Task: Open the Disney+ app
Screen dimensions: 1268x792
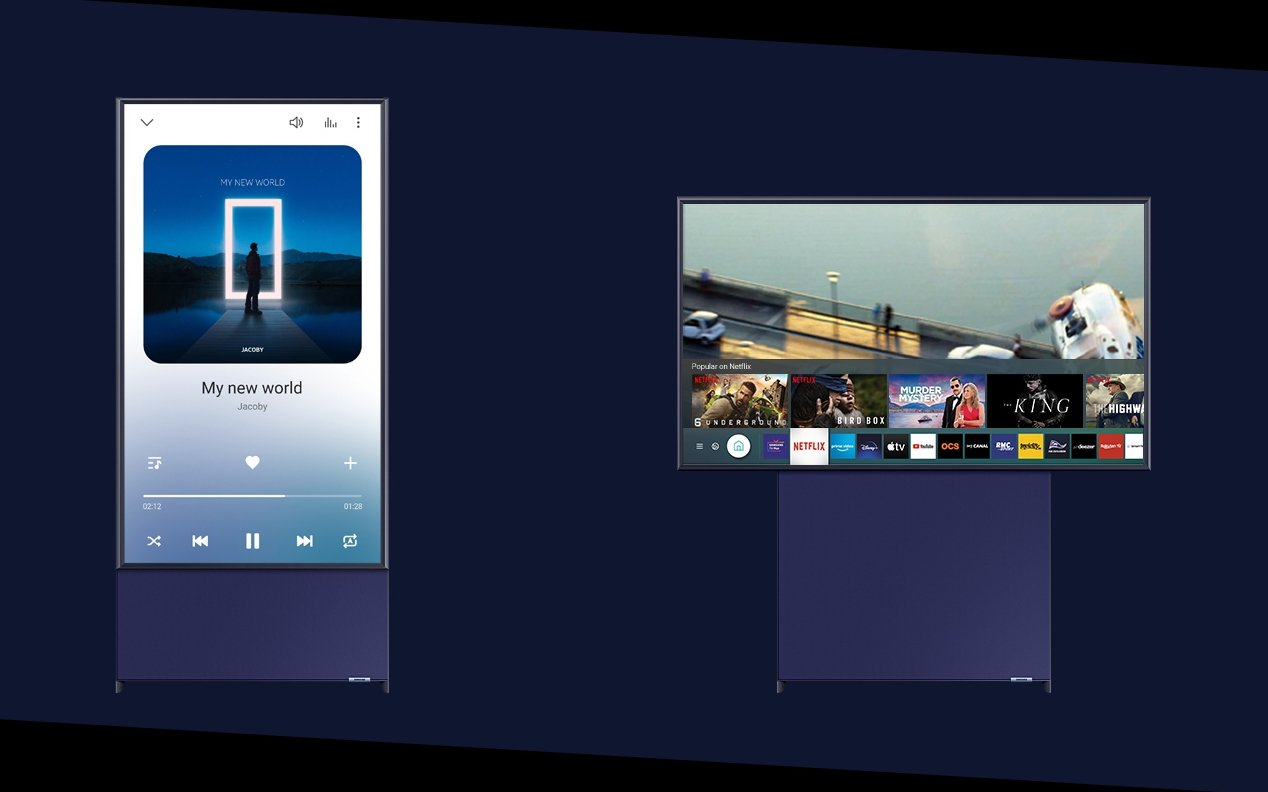Action: (x=869, y=446)
